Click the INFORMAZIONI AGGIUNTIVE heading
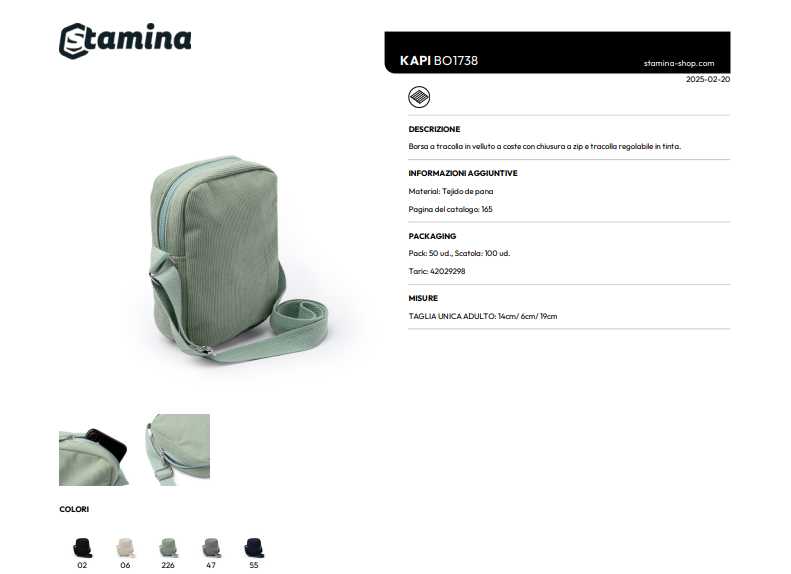This screenshot has width=791, height=574. [463, 173]
